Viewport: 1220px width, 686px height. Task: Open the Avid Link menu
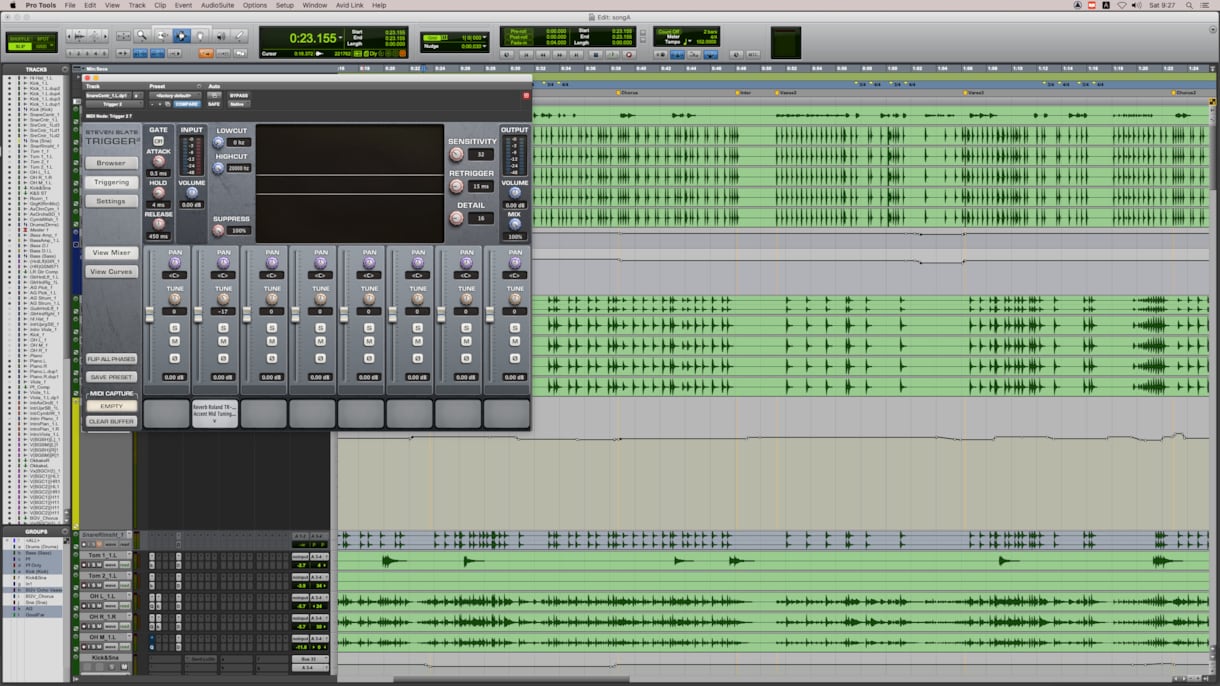point(350,5)
